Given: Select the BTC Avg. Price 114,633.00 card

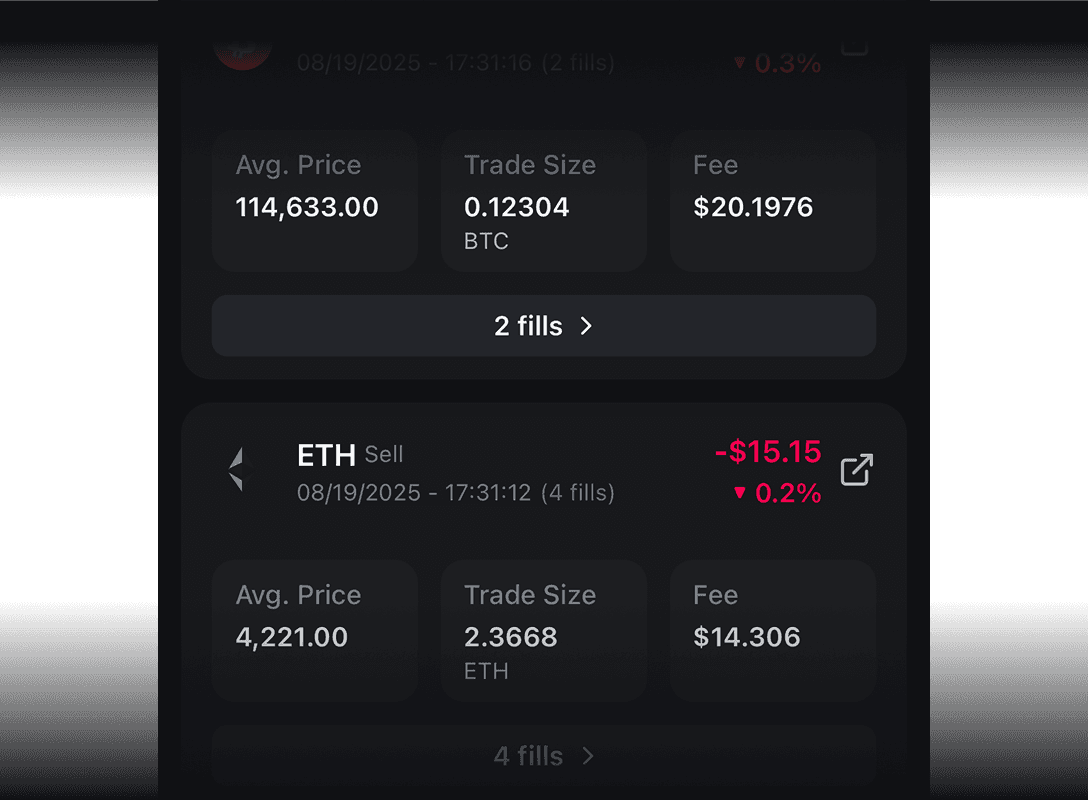Looking at the screenshot, I should (314, 200).
